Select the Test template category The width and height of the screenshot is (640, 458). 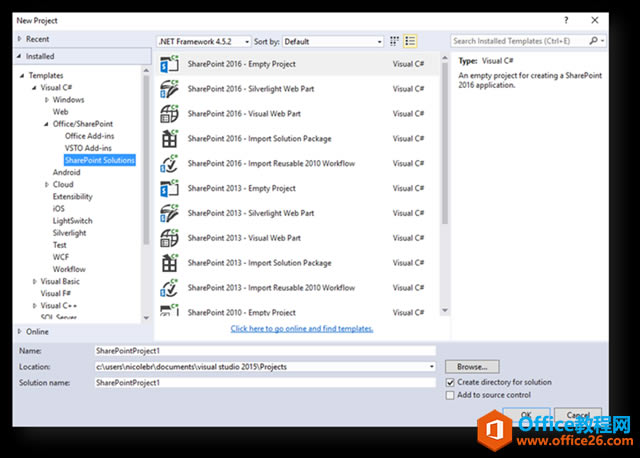[x=60, y=245]
